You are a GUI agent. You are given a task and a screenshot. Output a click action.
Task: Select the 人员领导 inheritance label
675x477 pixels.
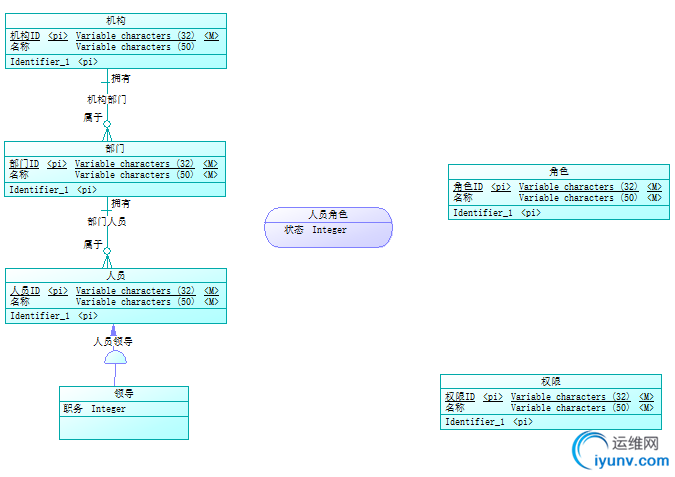(x=113, y=341)
